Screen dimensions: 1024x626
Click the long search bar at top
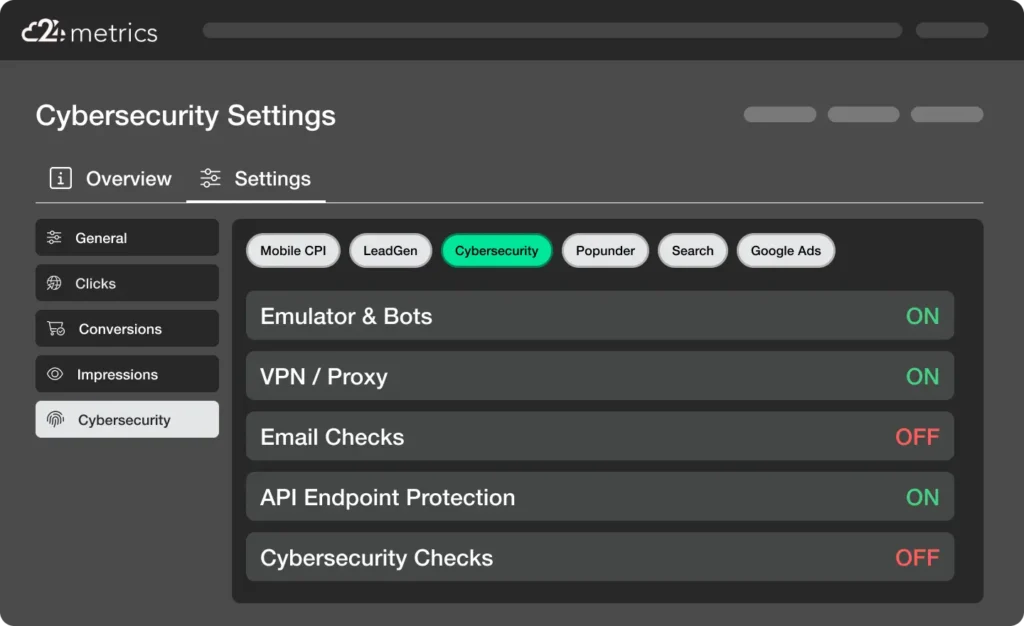(x=552, y=30)
